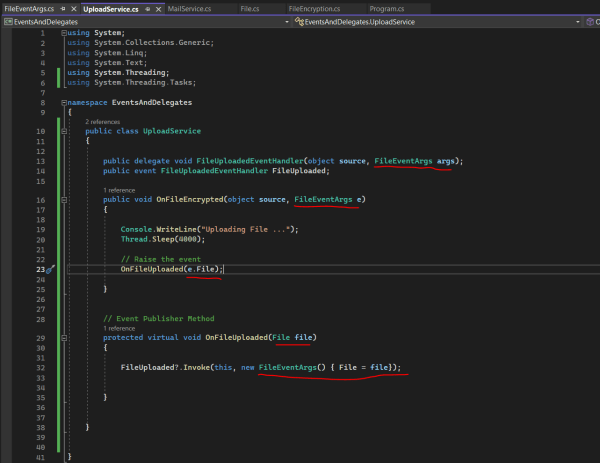Click line number 23 in the margin

coord(40,269)
